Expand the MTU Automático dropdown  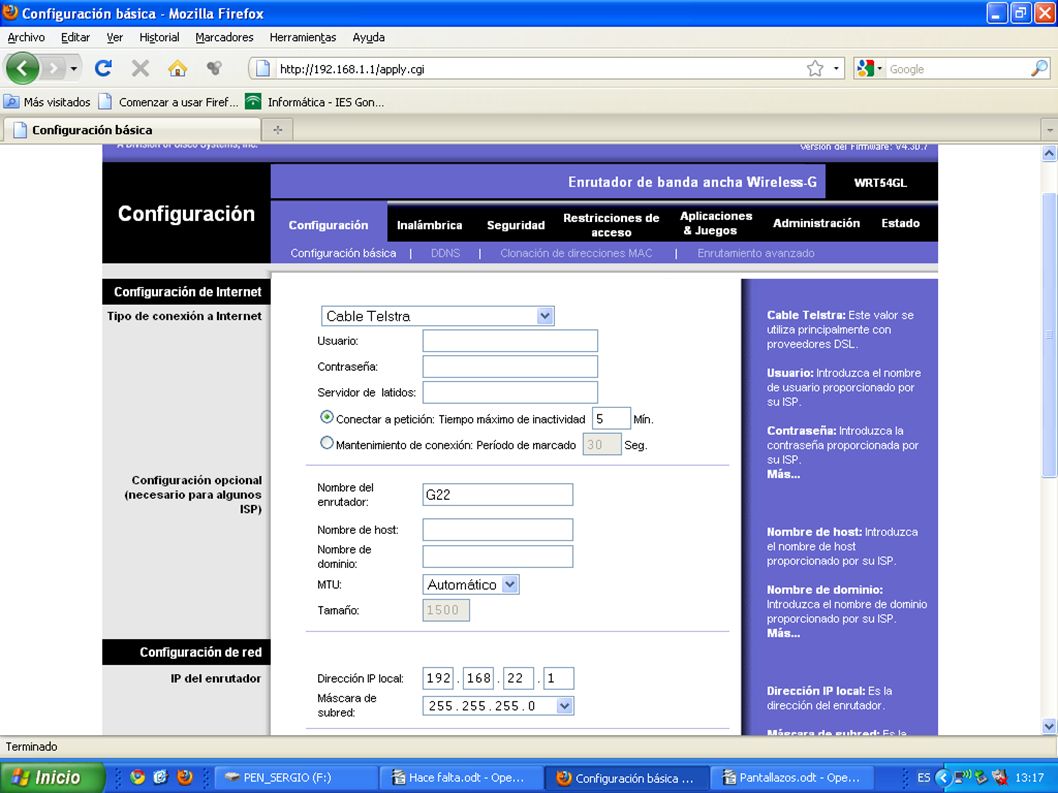[x=510, y=584]
